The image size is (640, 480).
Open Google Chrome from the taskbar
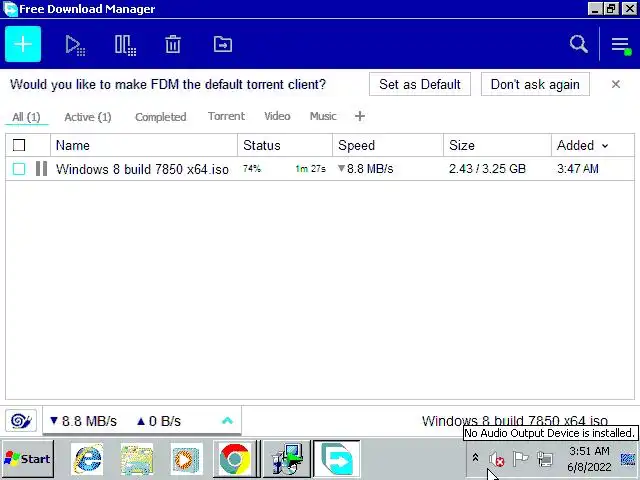(x=234, y=459)
